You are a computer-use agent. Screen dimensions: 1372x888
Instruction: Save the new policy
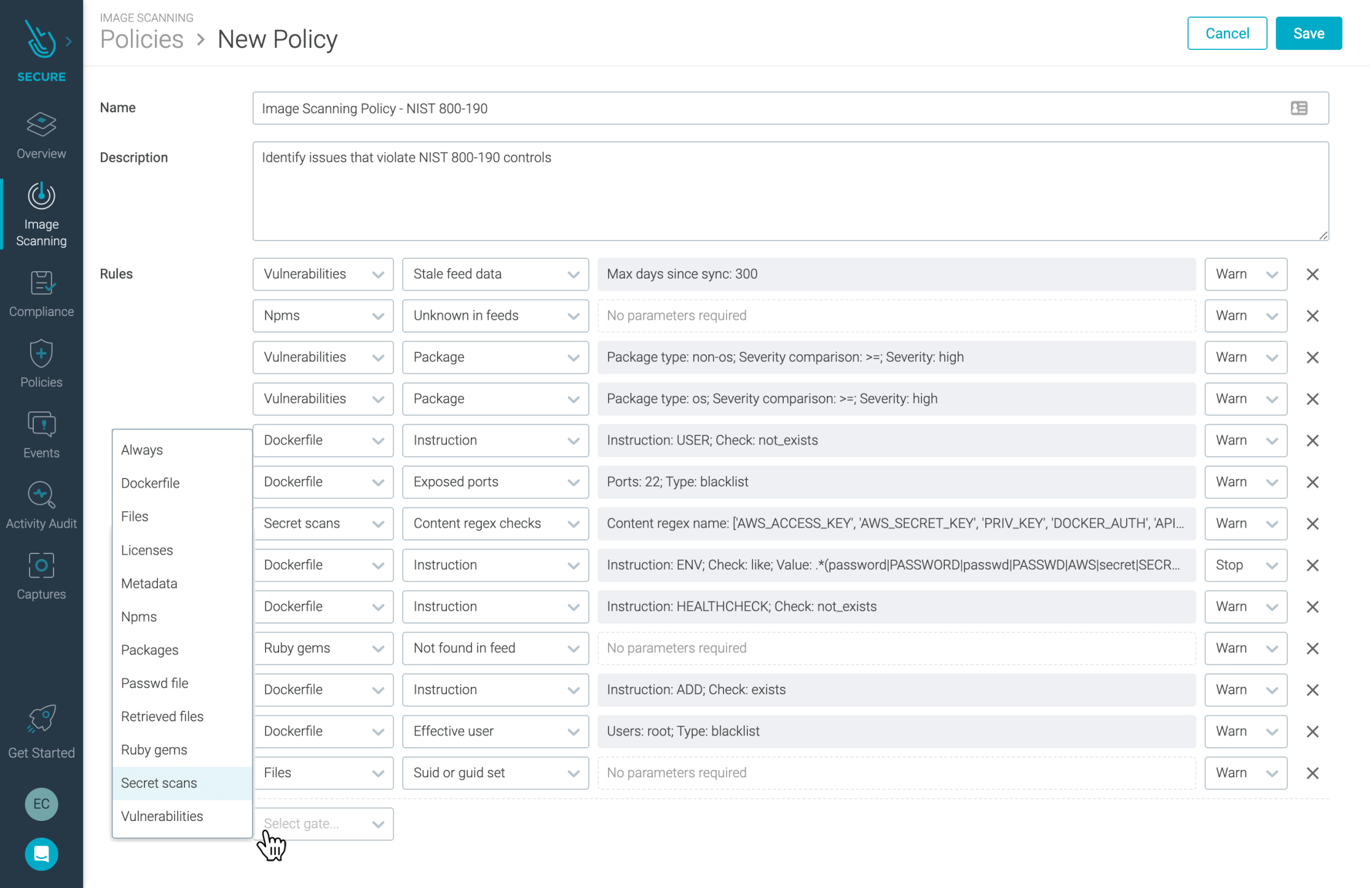coord(1309,33)
